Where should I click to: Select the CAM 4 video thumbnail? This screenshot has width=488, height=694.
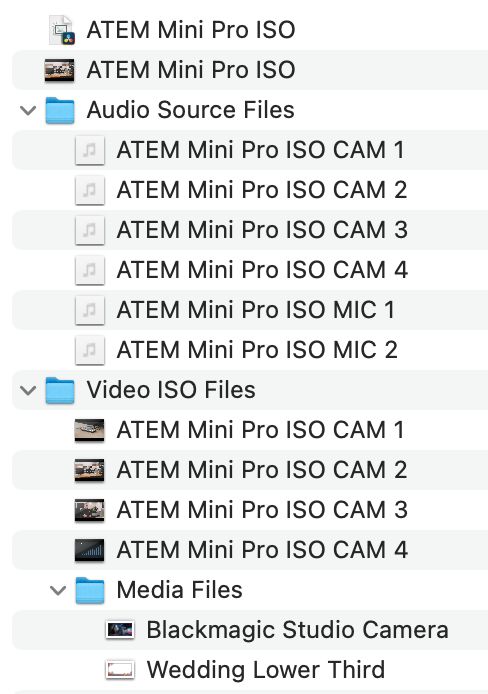(x=90, y=550)
